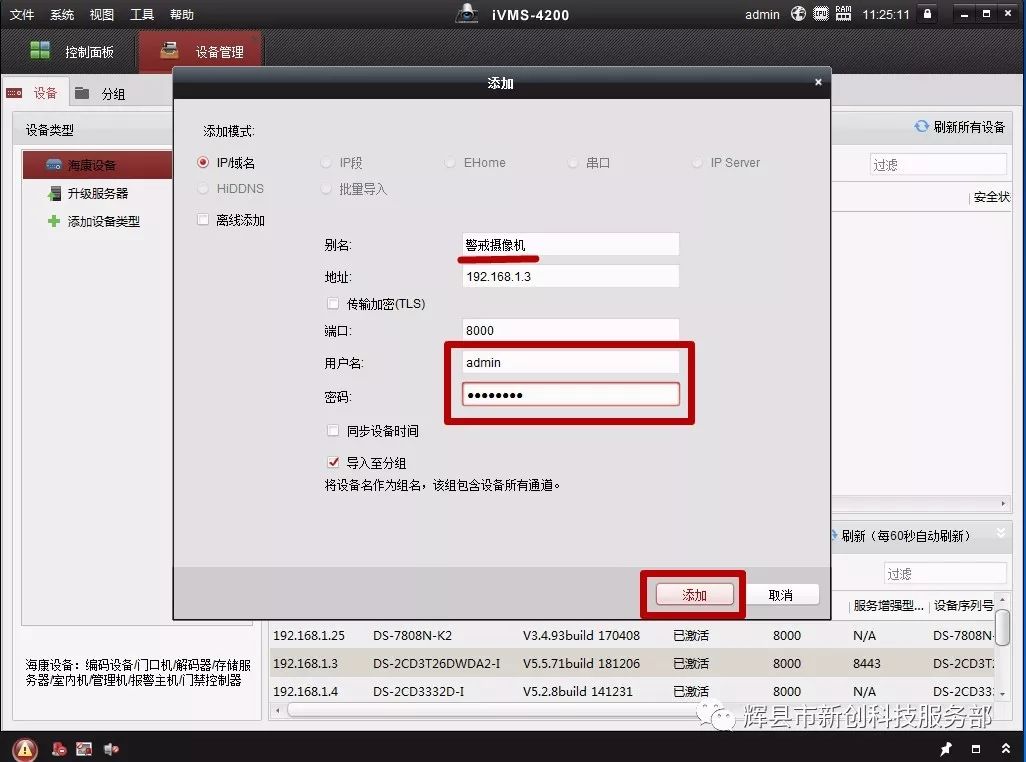Screen dimensions: 1026x762
Task: Click the alarm picture popup icon
Action: pos(84,749)
